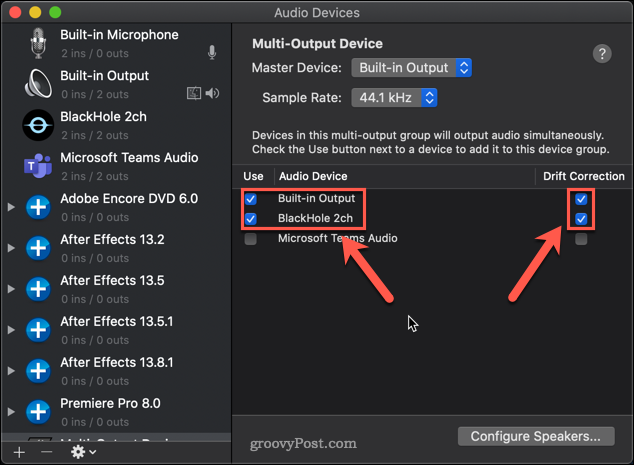634x465 pixels.
Task: Click the Built-in Output speaker icon
Action: coord(38,85)
